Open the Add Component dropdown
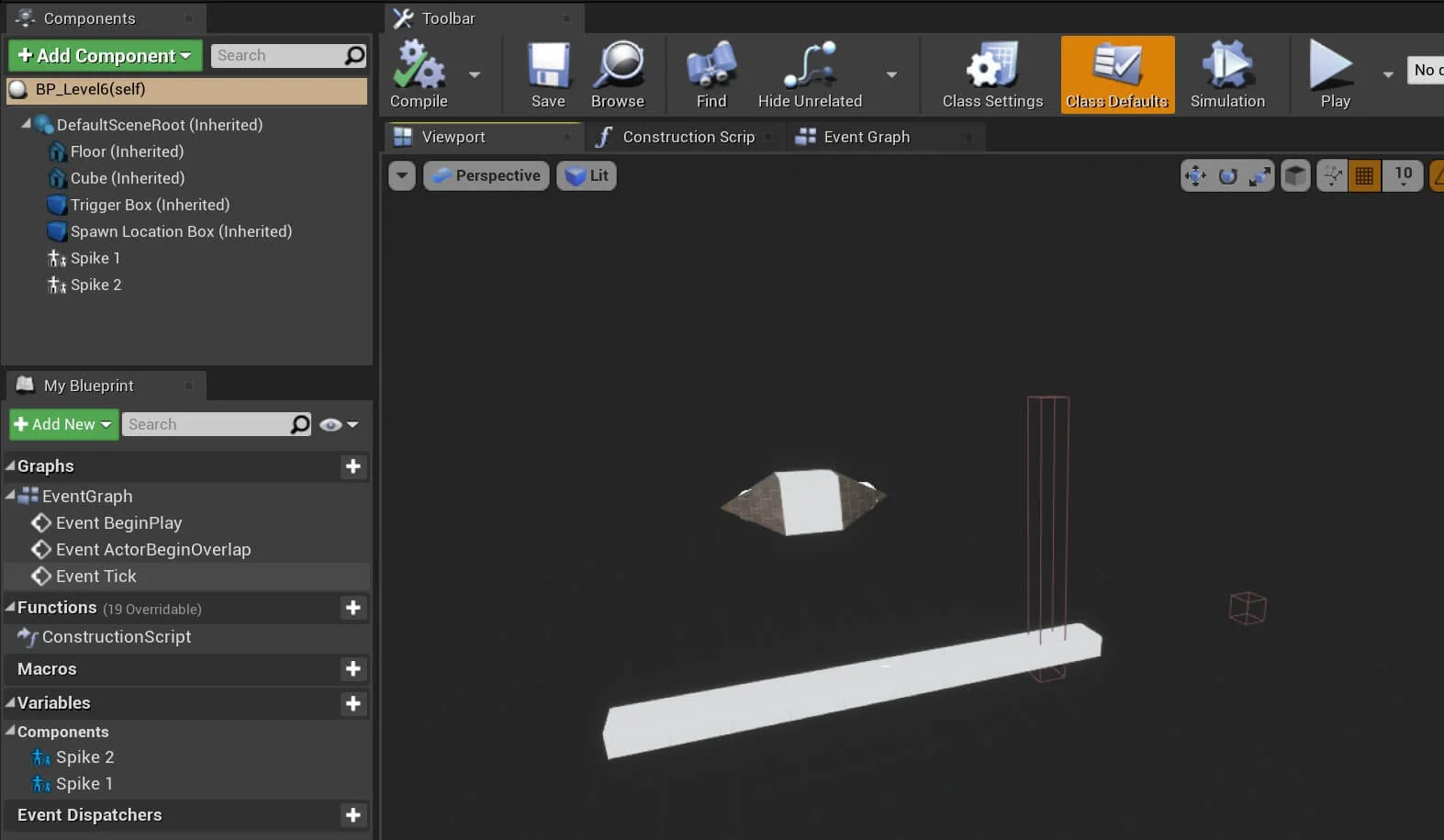This screenshot has height=840, width=1444. click(105, 56)
